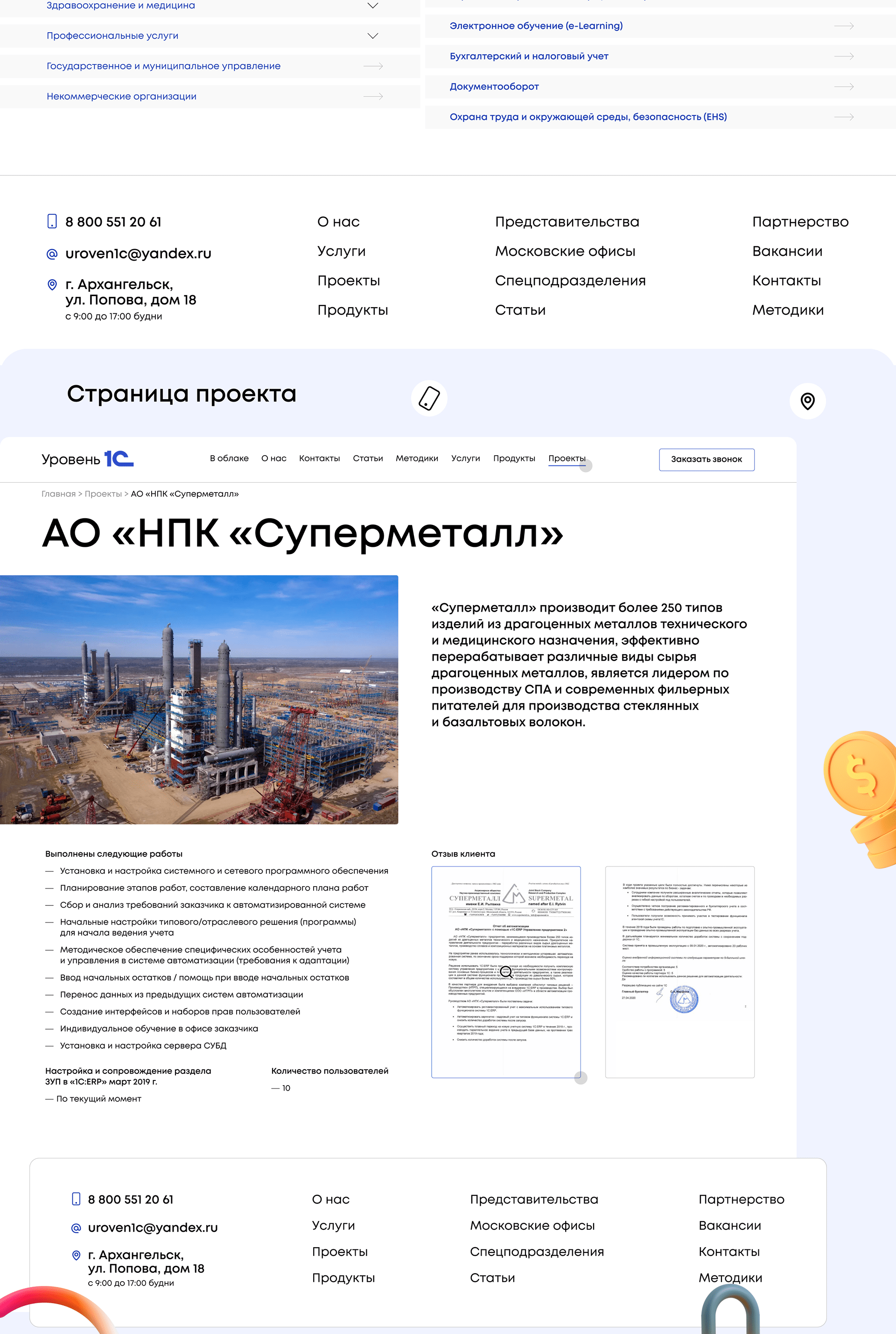Switch to the В облаке nav item

[x=229, y=458]
